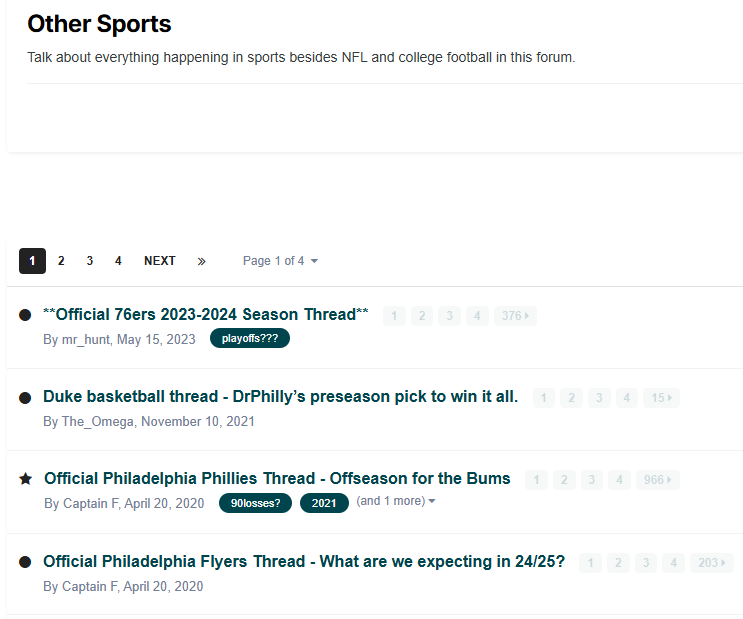The image size is (743, 619).
Task: Open author mr_hunt's profile
Action: tap(86, 339)
